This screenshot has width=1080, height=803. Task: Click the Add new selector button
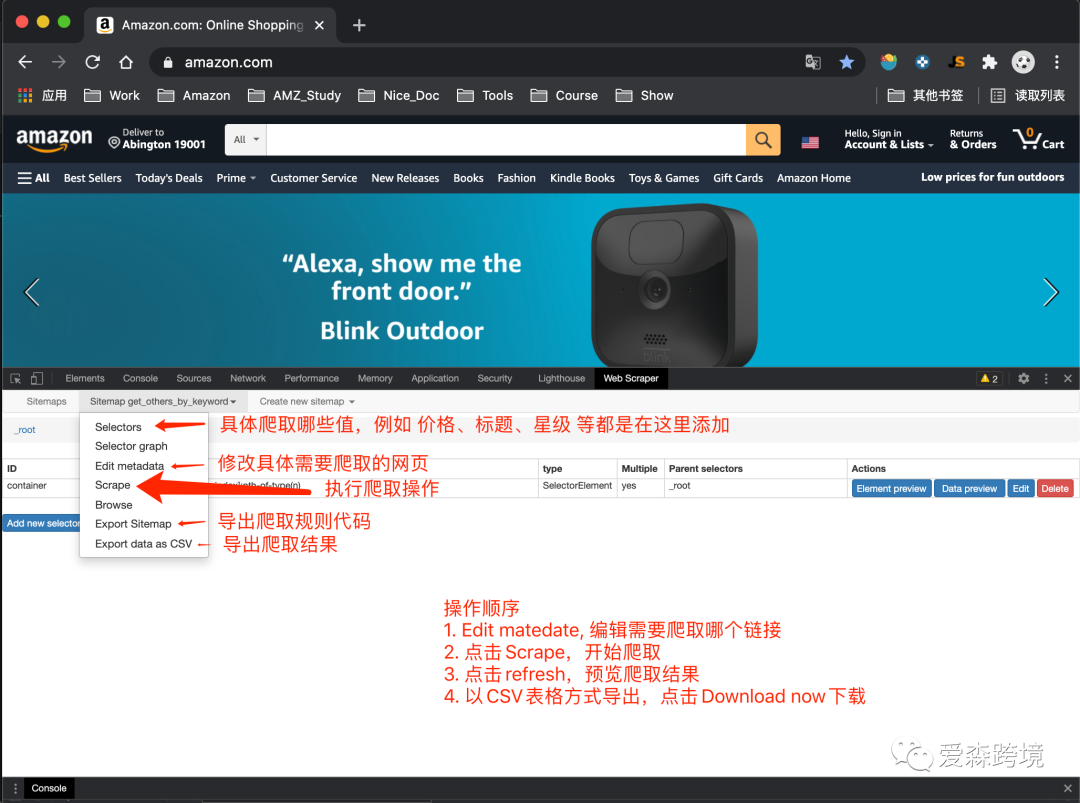[x=39, y=522]
